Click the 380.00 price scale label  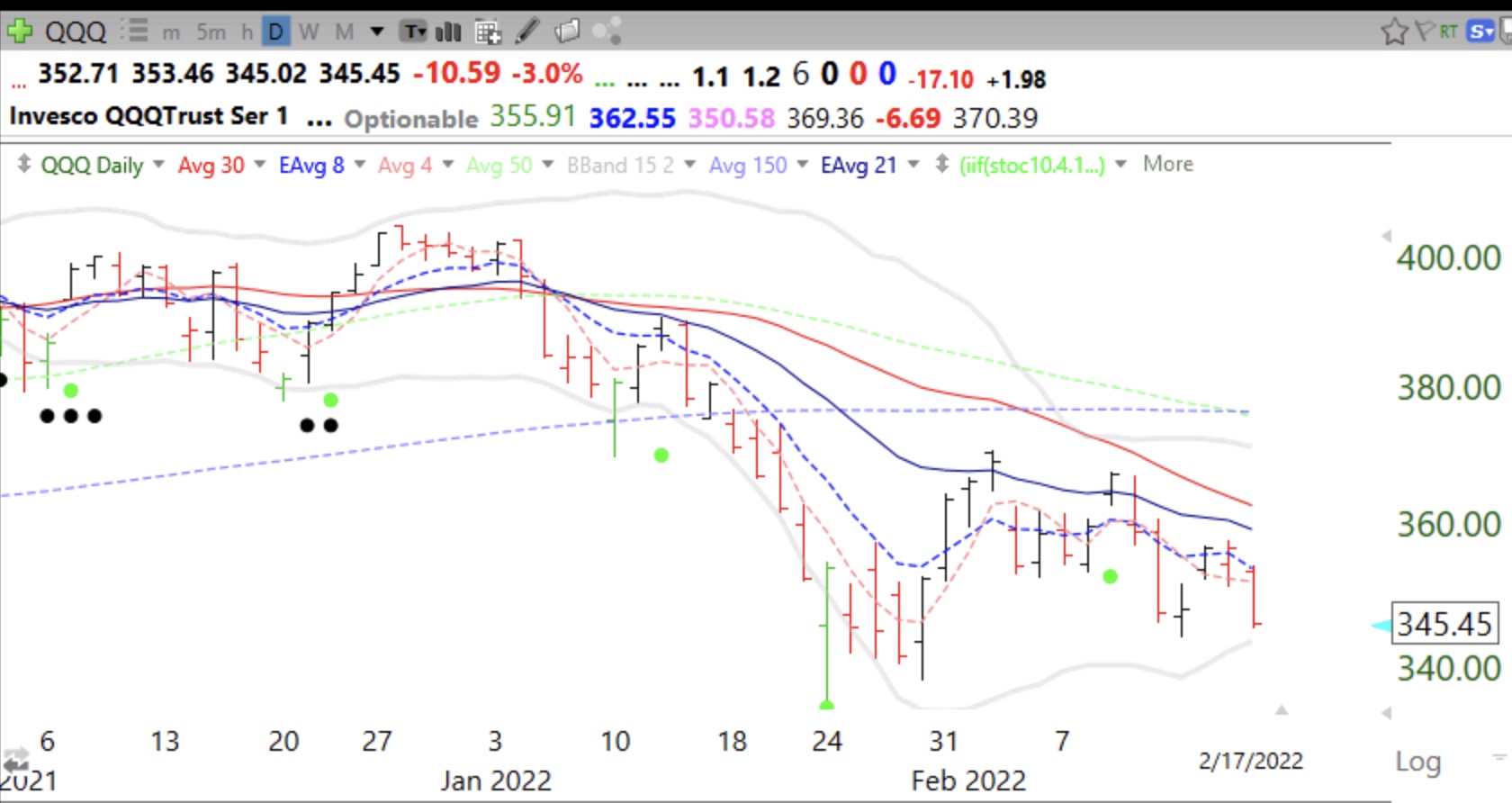1449,388
